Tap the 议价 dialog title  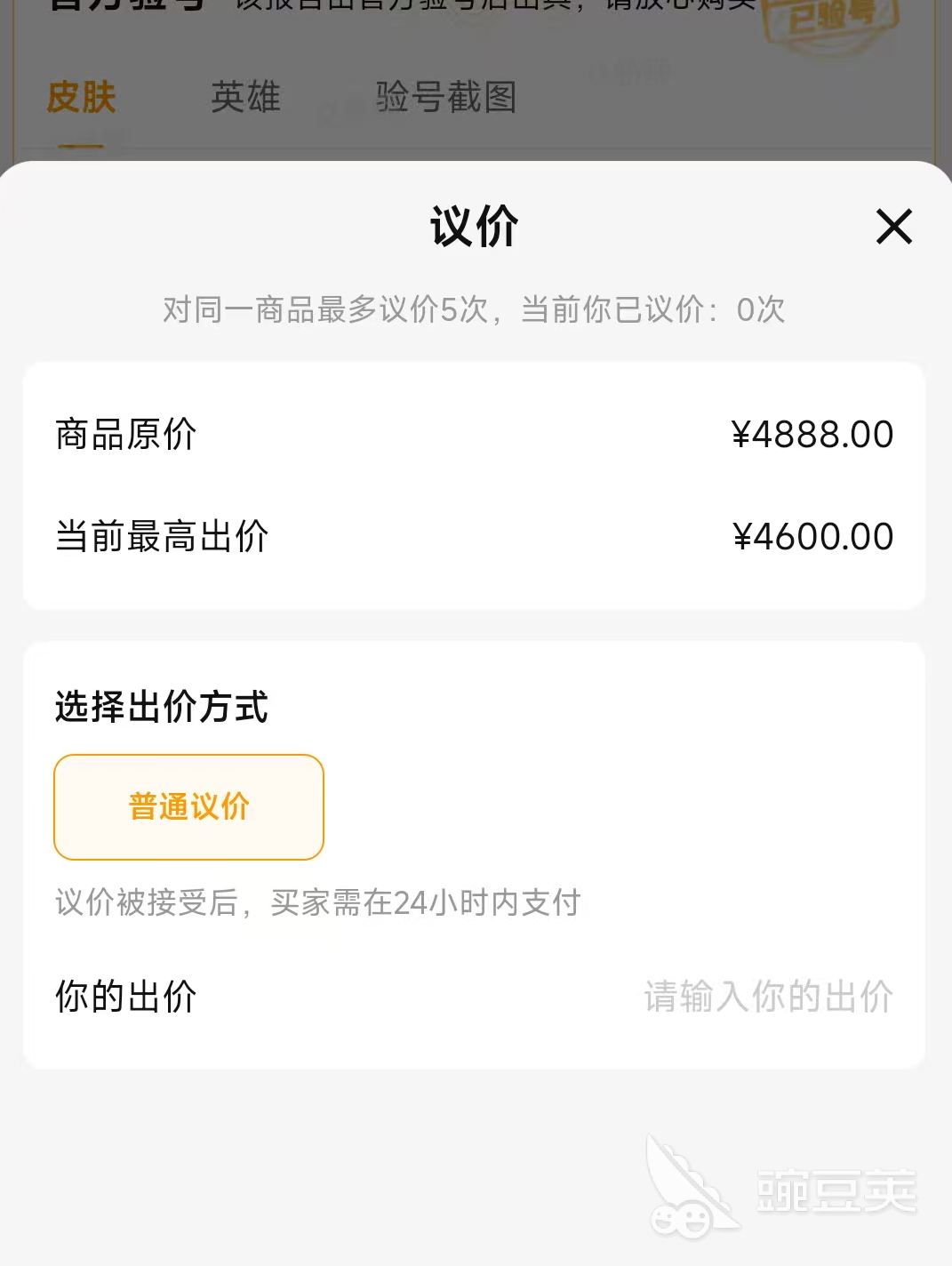(x=475, y=227)
